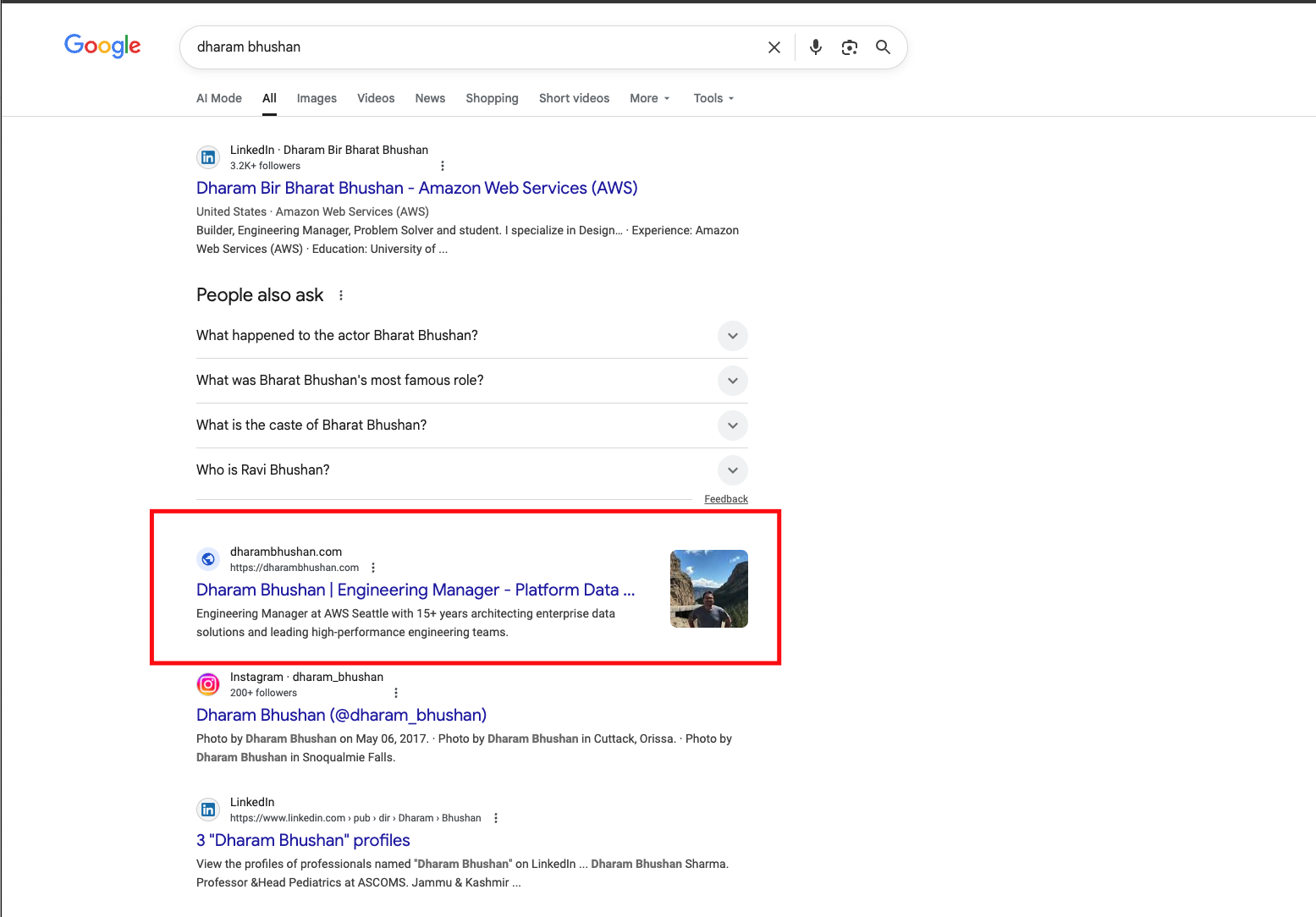This screenshot has height=917, width=1316.
Task: Switch to Shopping tab
Action: tap(492, 98)
